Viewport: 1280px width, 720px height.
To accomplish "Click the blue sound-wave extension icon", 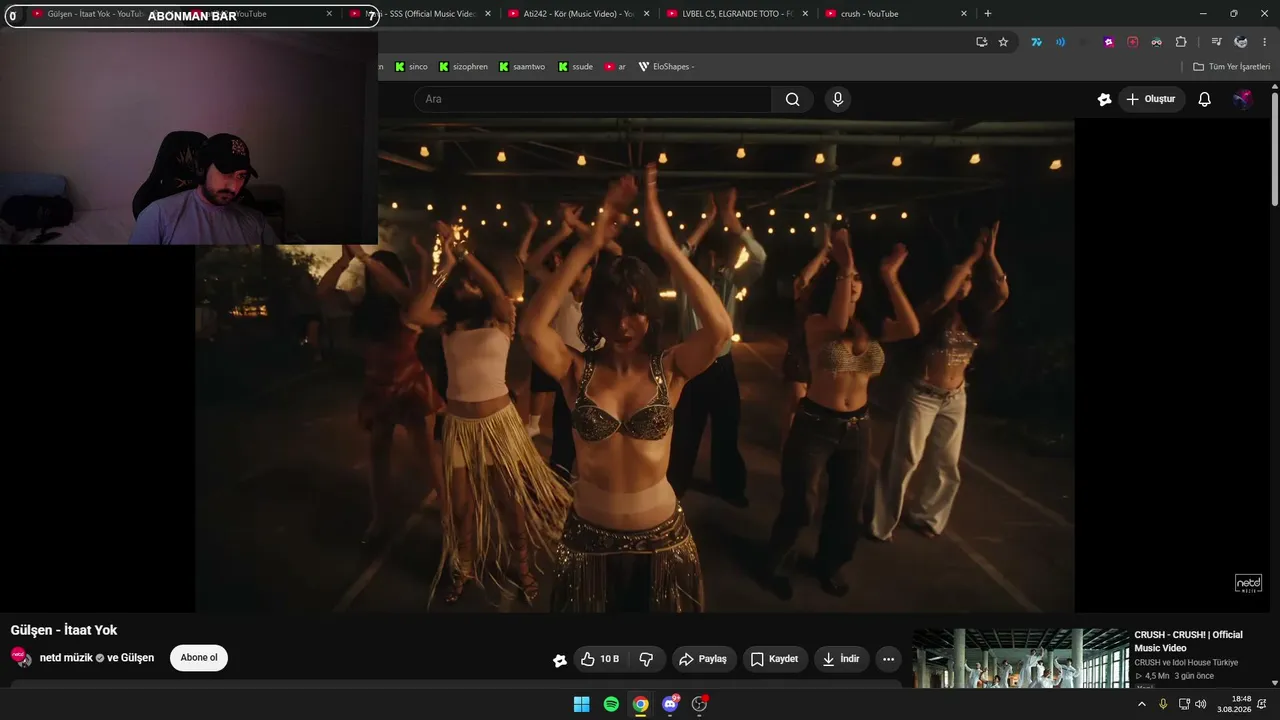I will pyautogui.click(x=1060, y=42).
